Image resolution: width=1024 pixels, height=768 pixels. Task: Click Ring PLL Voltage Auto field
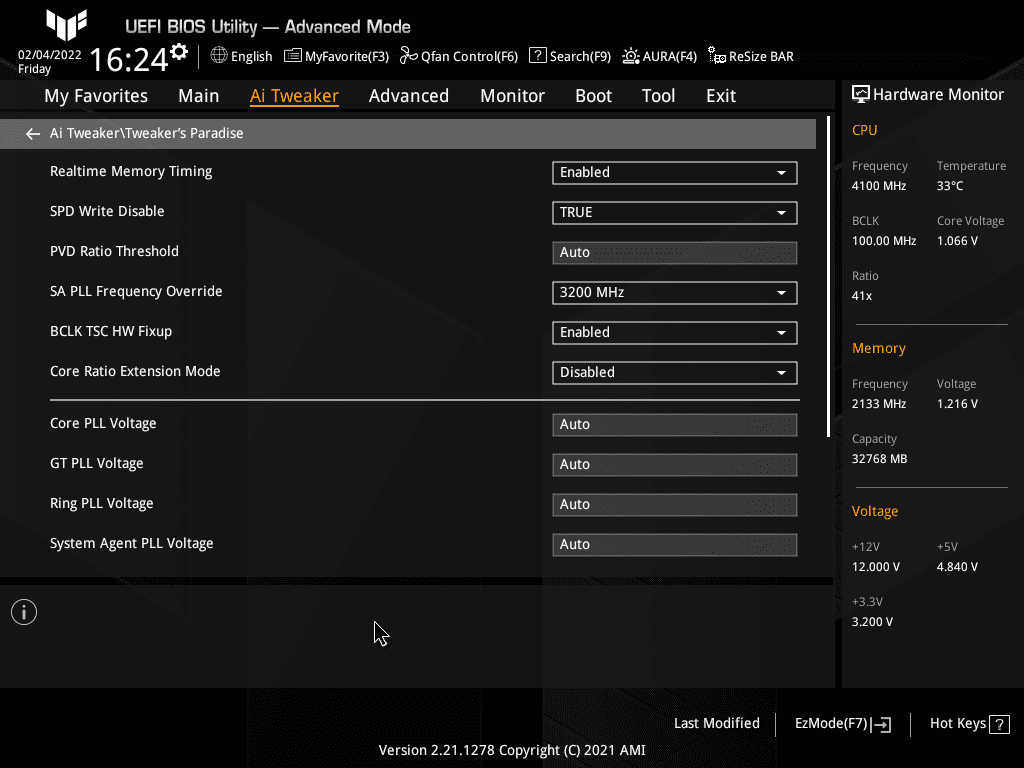coord(675,505)
